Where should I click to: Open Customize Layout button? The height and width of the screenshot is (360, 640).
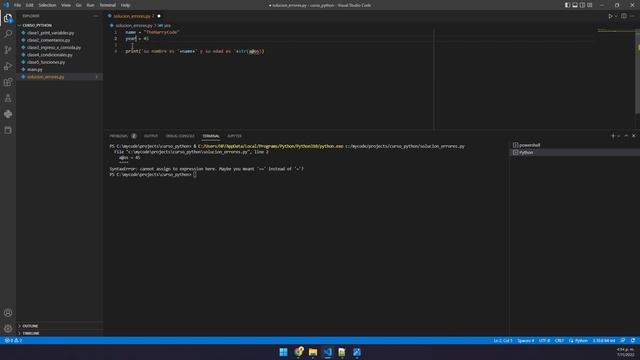[590, 5]
